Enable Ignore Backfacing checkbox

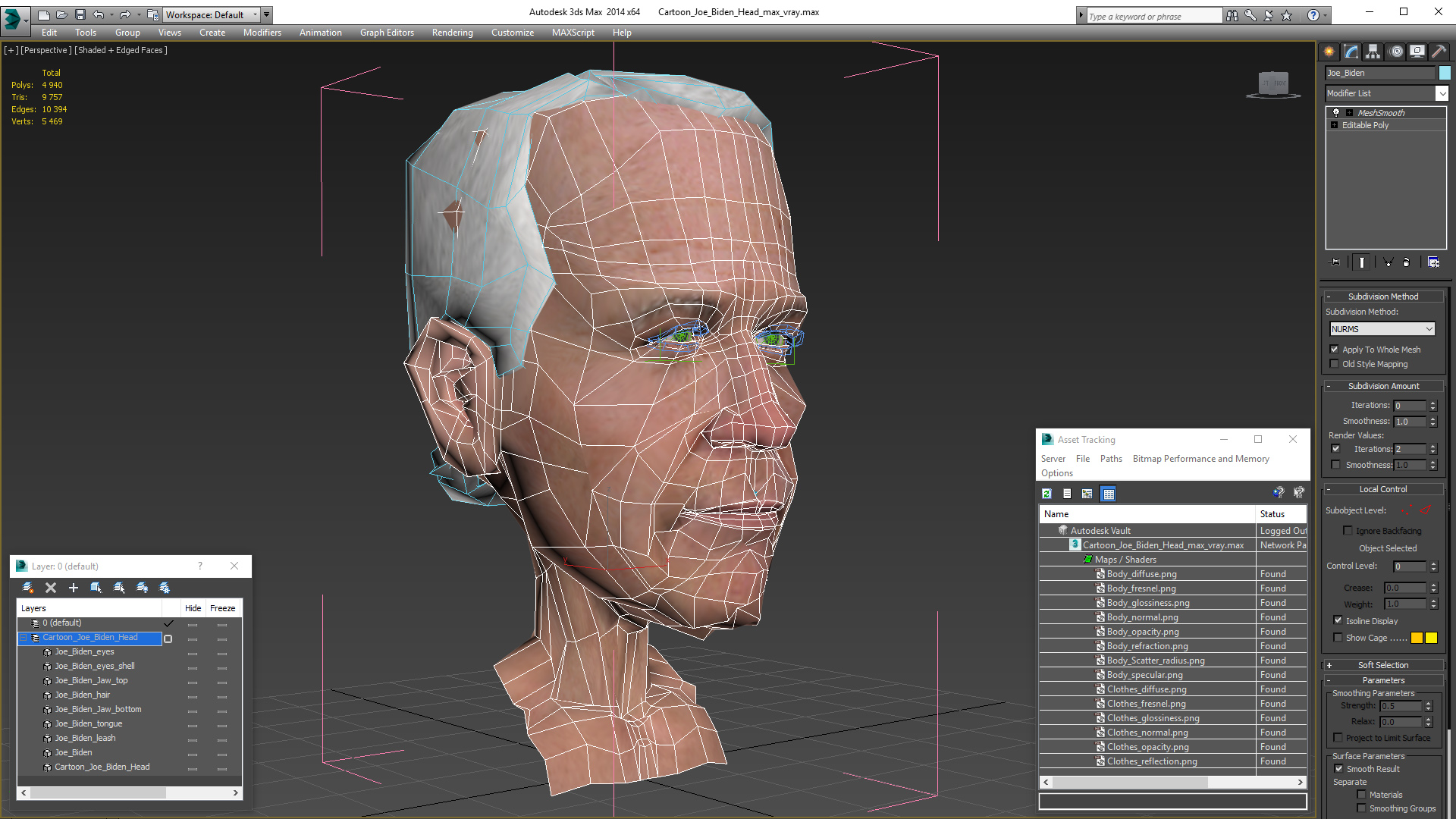tap(1348, 531)
